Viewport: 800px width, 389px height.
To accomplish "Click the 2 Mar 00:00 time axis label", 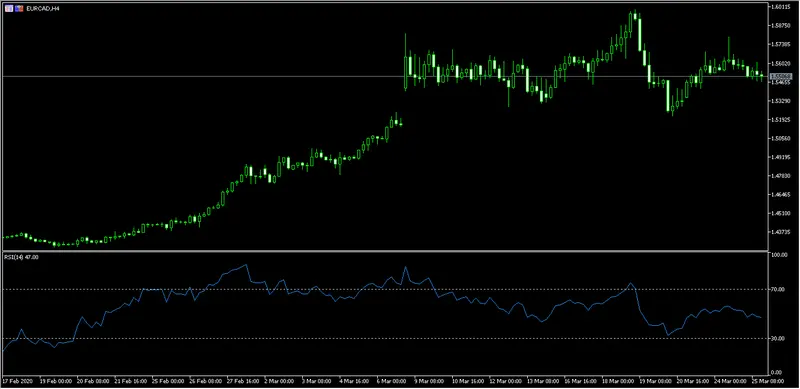I will pyautogui.click(x=276, y=381).
